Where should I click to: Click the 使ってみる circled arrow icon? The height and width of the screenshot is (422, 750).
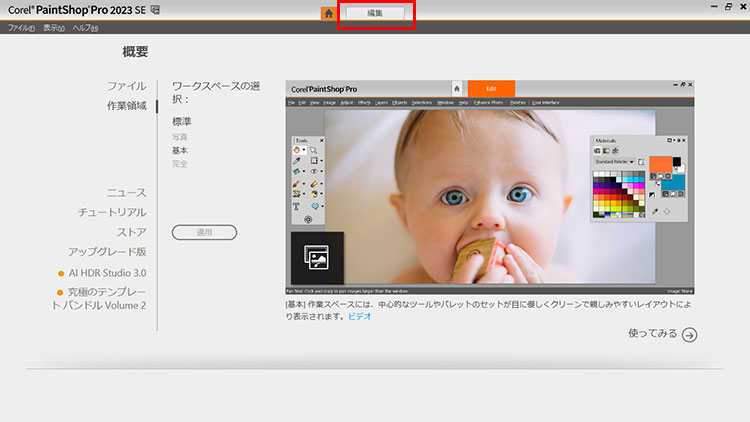(689, 335)
